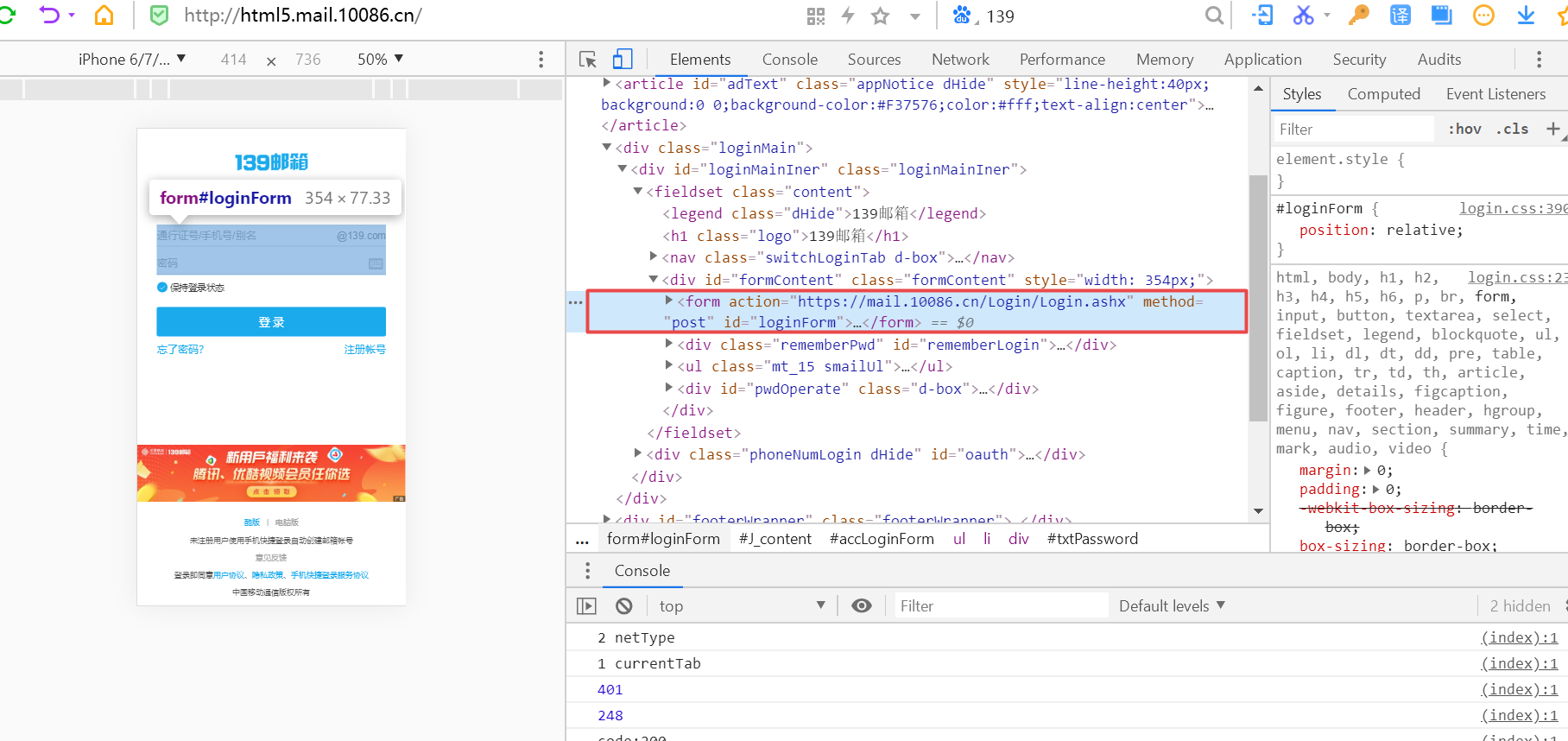Viewport: 1568px width, 741px height.
Task: Click the undo back arrow icon
Action: click(x=49, y=16)
